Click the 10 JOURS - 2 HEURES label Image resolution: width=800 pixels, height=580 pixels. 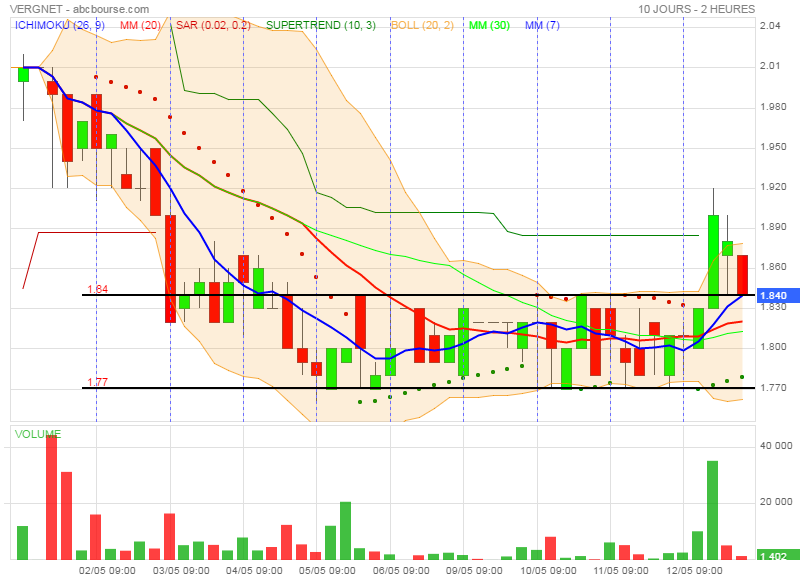(696, 9)
